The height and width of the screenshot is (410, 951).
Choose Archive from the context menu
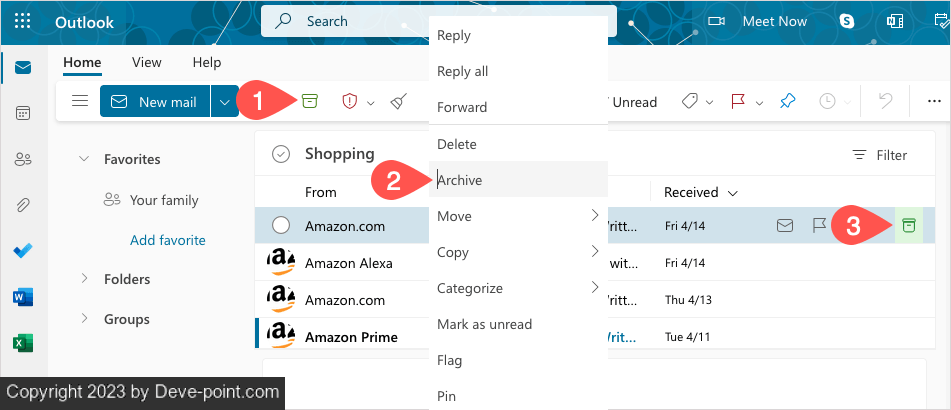tap(460, 180)
